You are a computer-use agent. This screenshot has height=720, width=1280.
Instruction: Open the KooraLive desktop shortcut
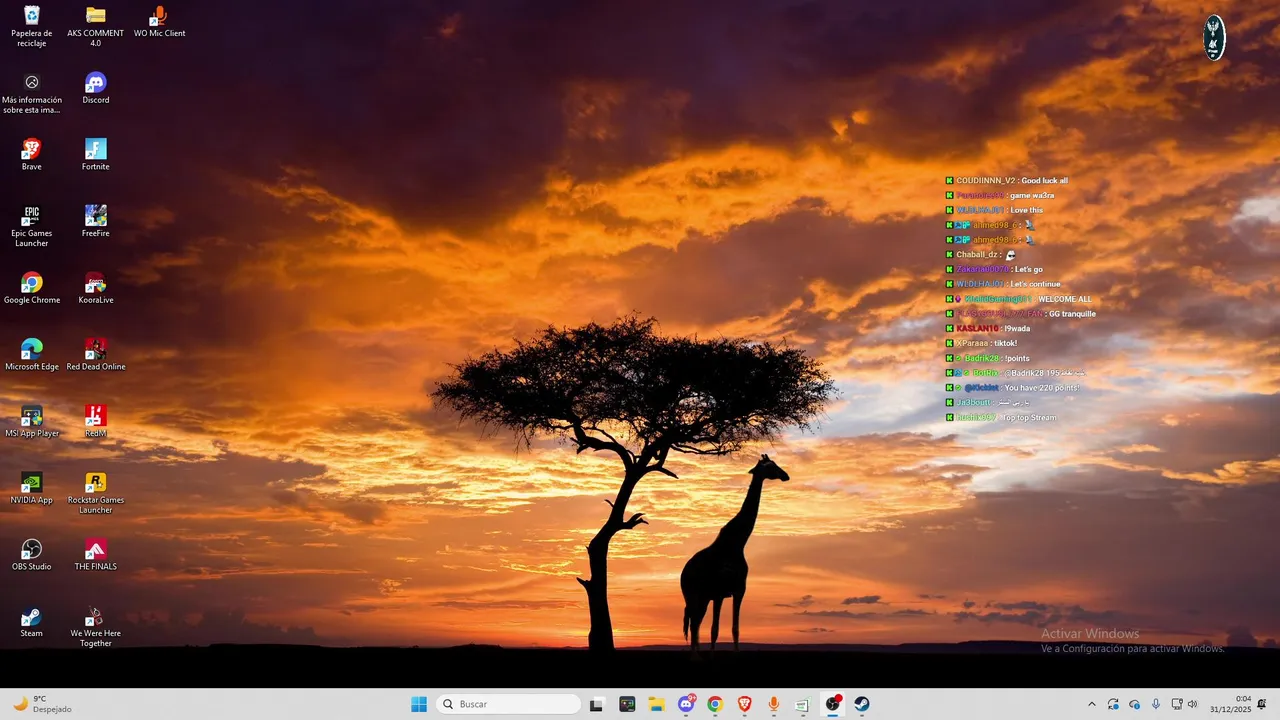(x=96, y=288)
